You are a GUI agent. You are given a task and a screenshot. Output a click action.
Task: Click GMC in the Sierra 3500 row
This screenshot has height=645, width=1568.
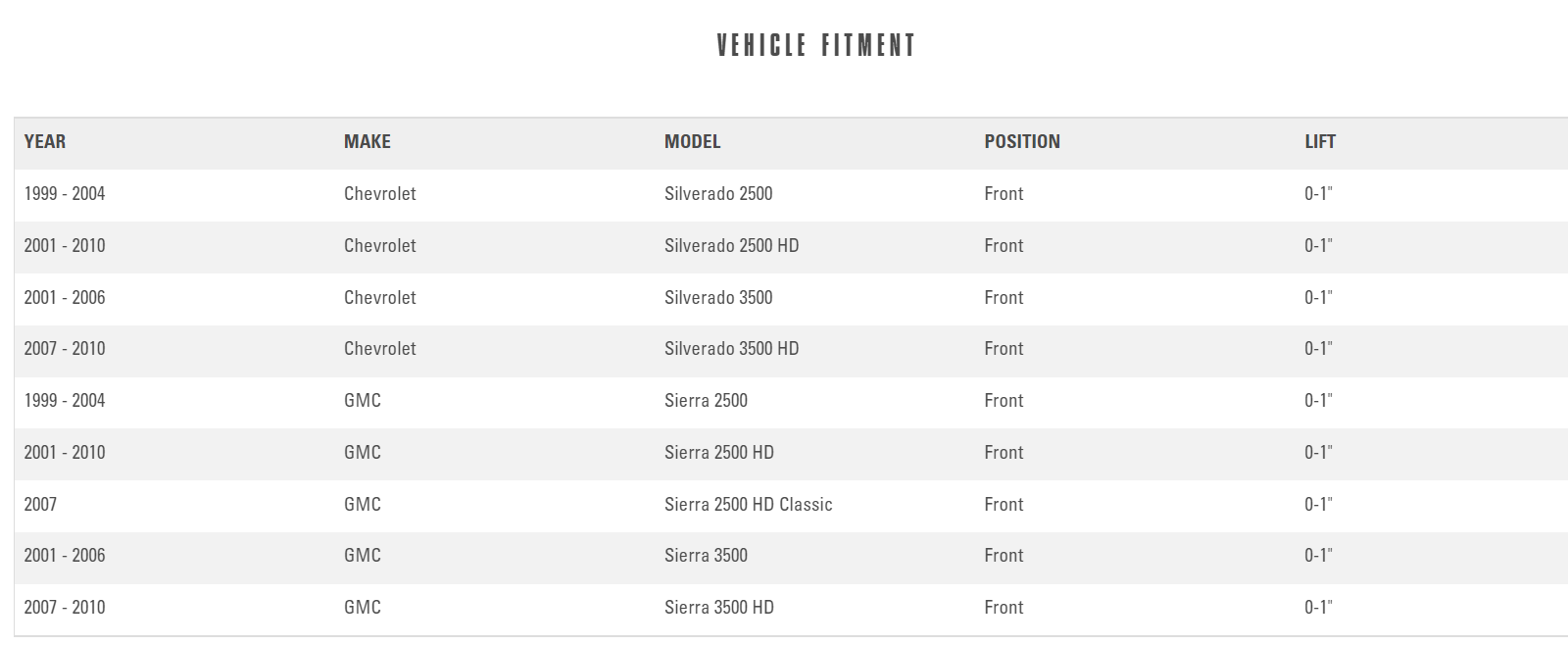click(363, 556)
